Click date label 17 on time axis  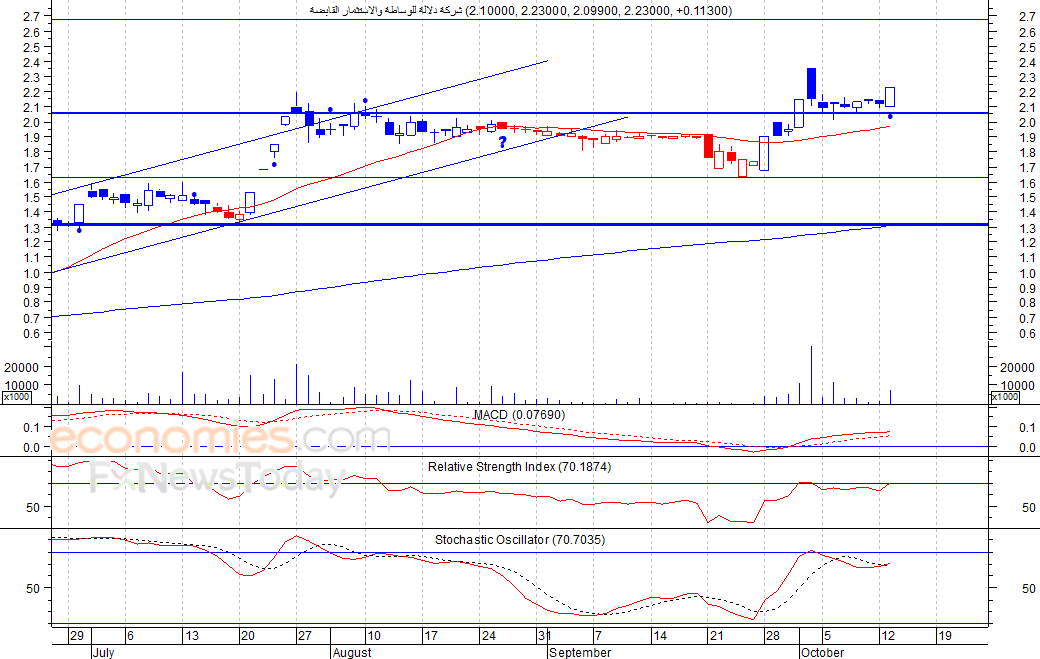[431, 636]
